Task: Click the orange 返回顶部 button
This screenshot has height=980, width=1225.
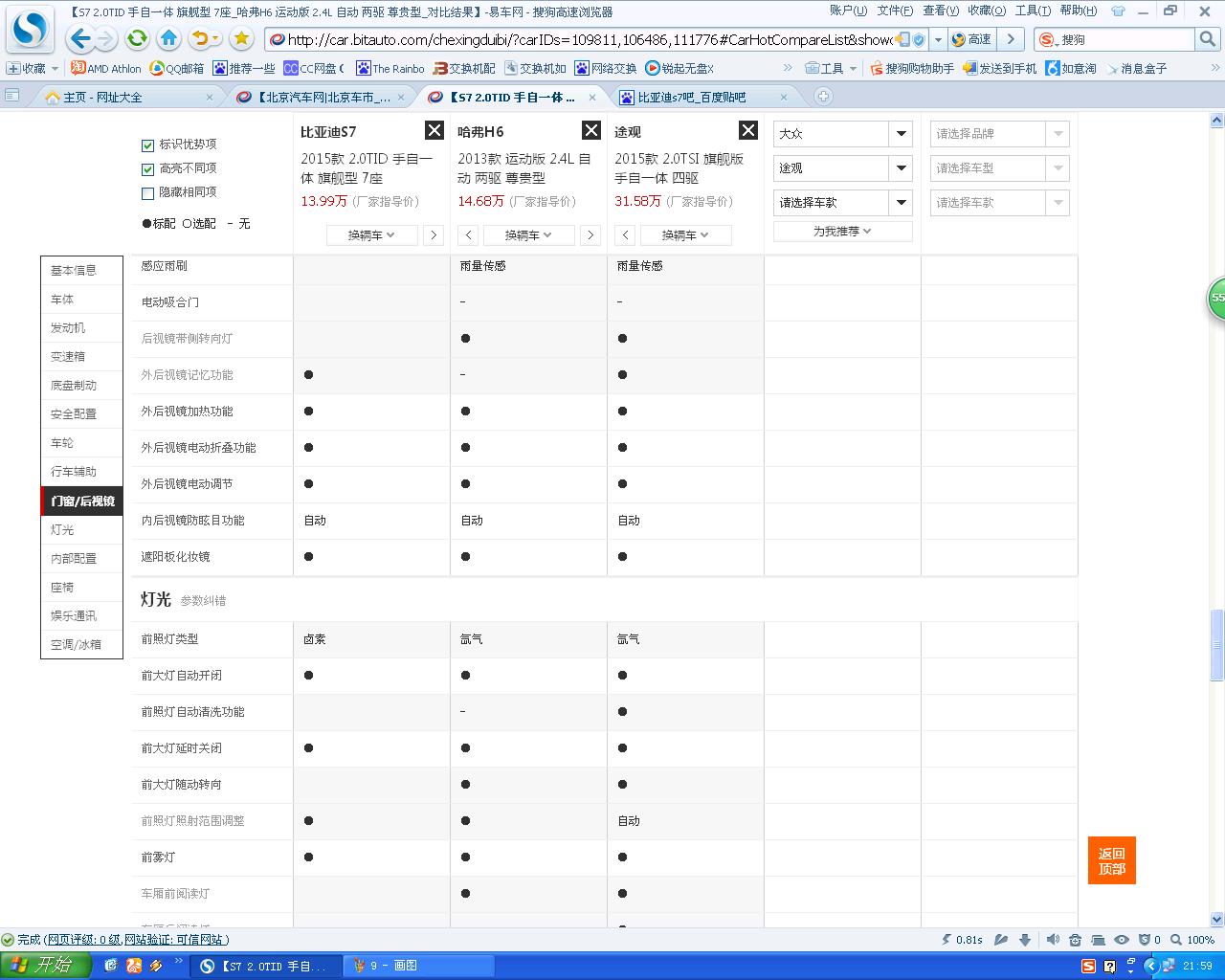Action: (1112, 861)
